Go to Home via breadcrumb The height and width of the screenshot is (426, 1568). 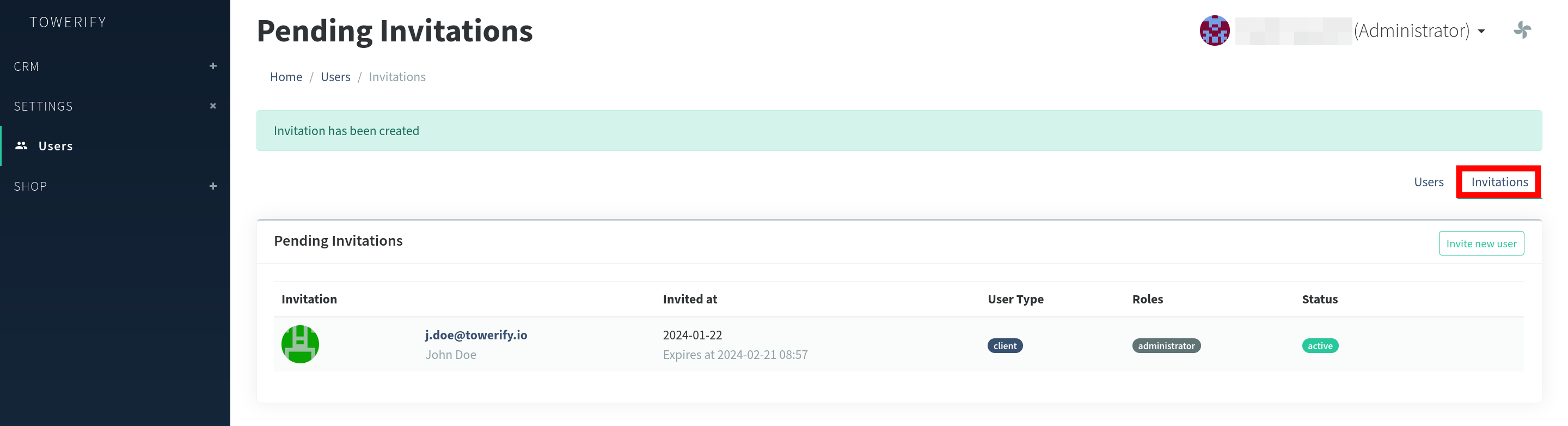[285, 77]
